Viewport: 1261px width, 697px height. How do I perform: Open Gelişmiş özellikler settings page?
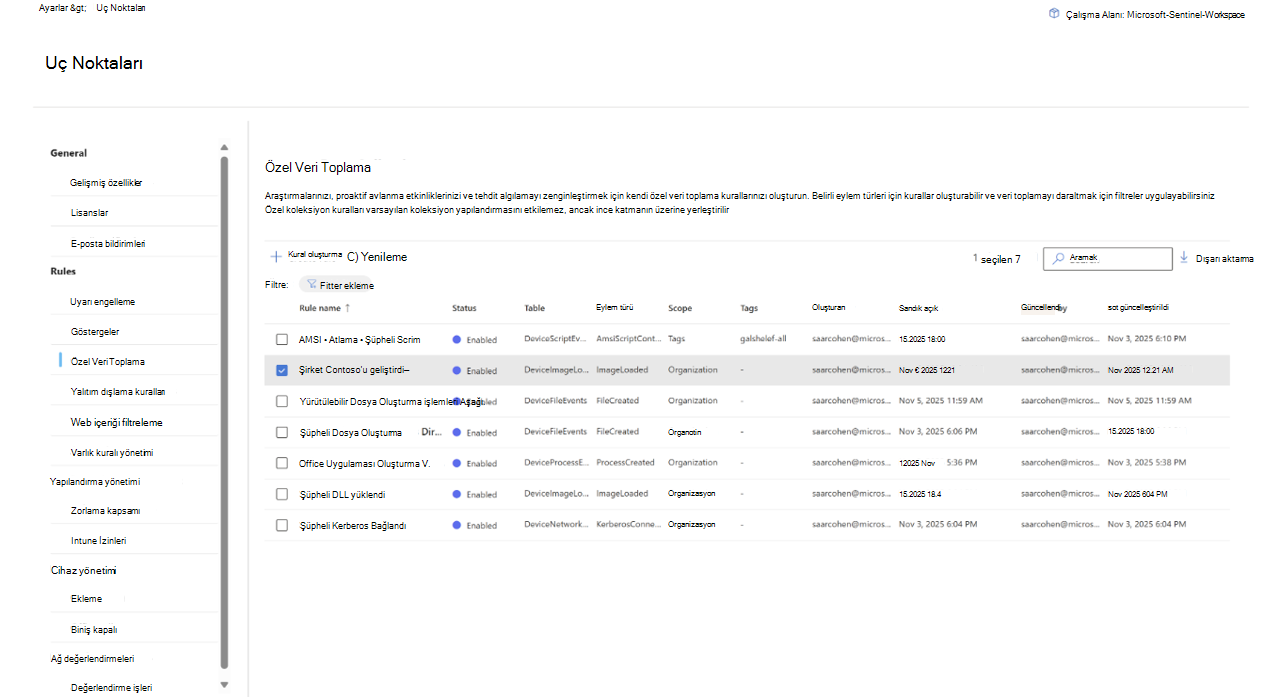coord(106,183)
